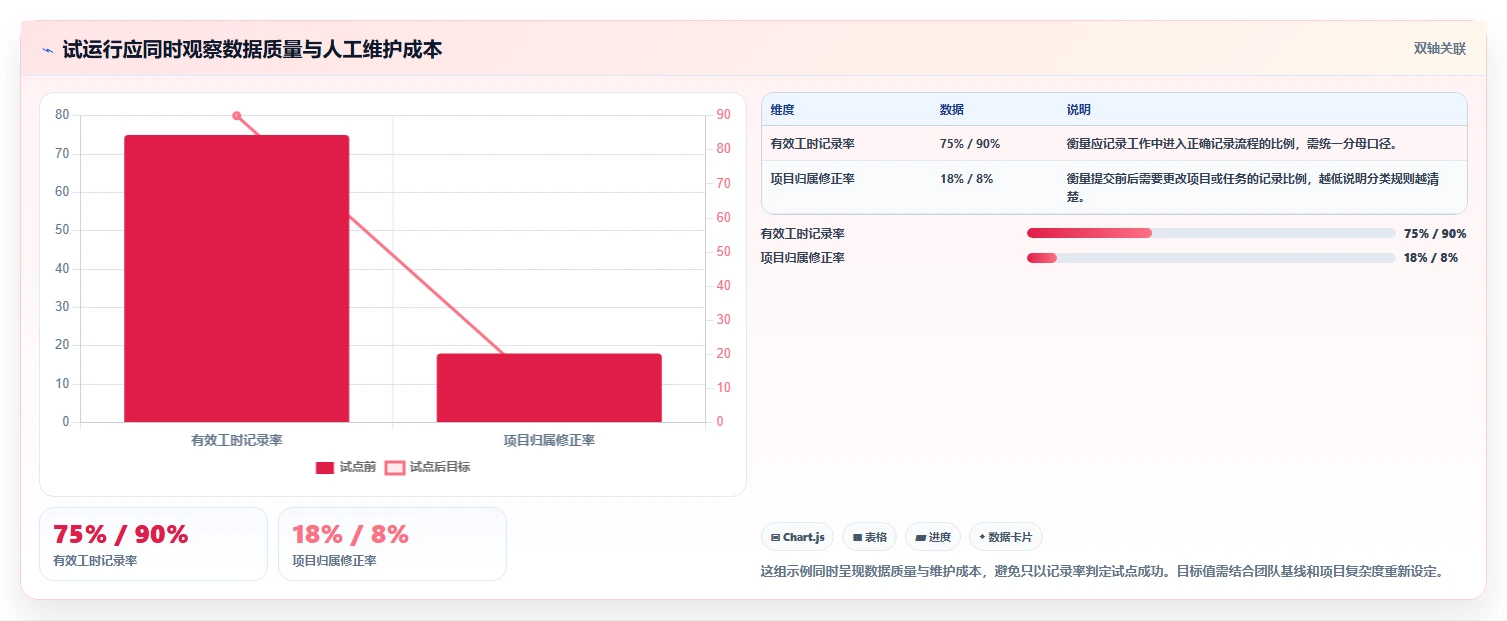Click the 有效工时记录率 x-axis label
This screenshot has width=1507, height=621.
pyautogui.click(x=237, y=440)
